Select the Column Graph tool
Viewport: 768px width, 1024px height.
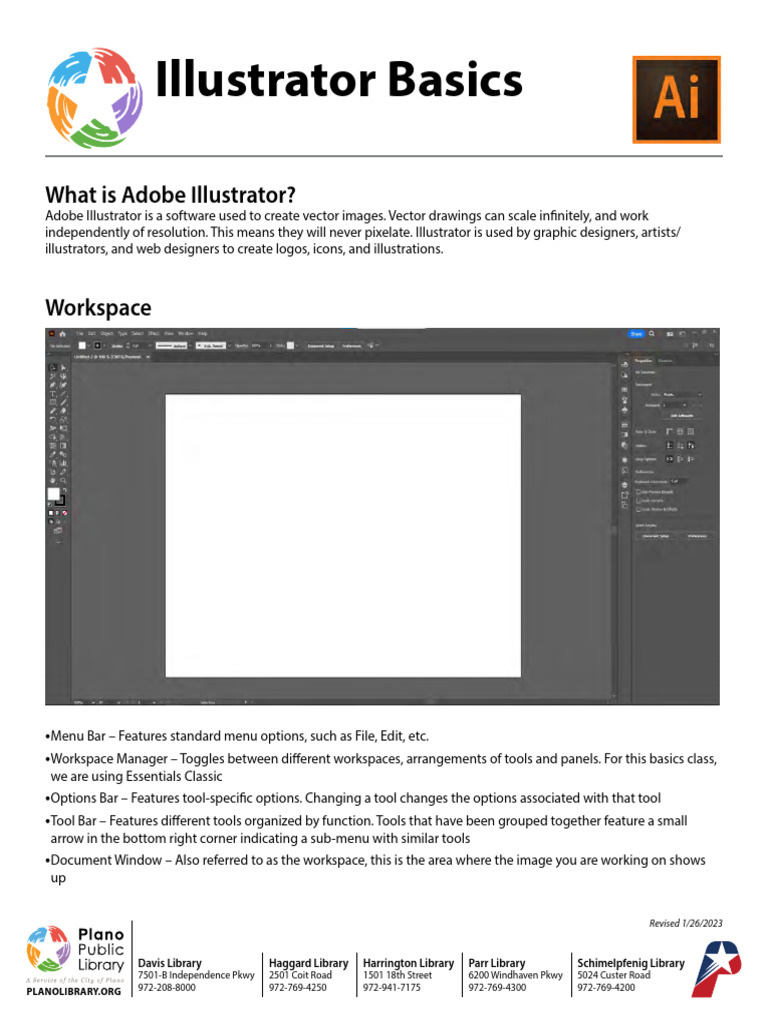[x=63, y=463]
